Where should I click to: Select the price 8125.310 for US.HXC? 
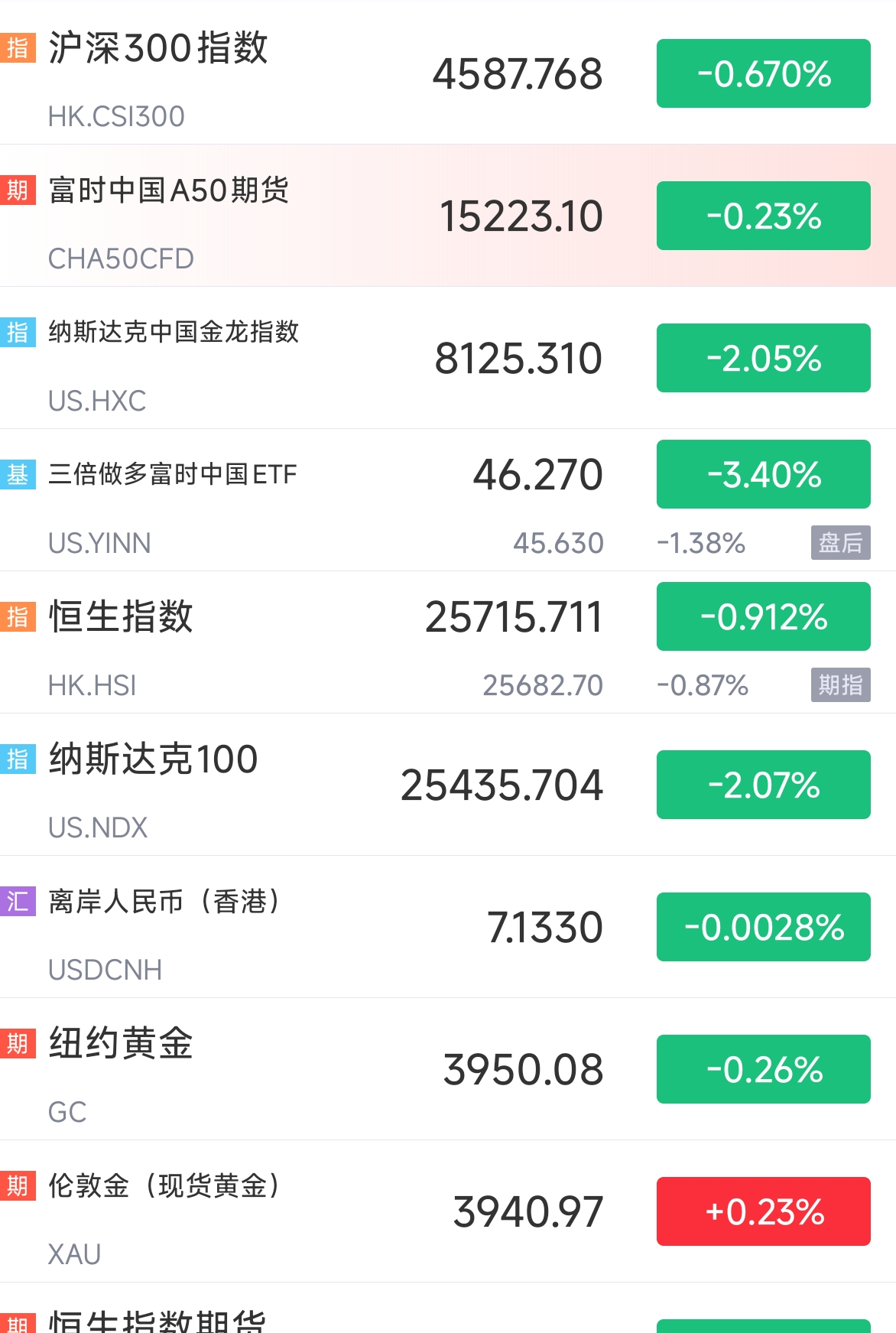click(x=518, y=358)
